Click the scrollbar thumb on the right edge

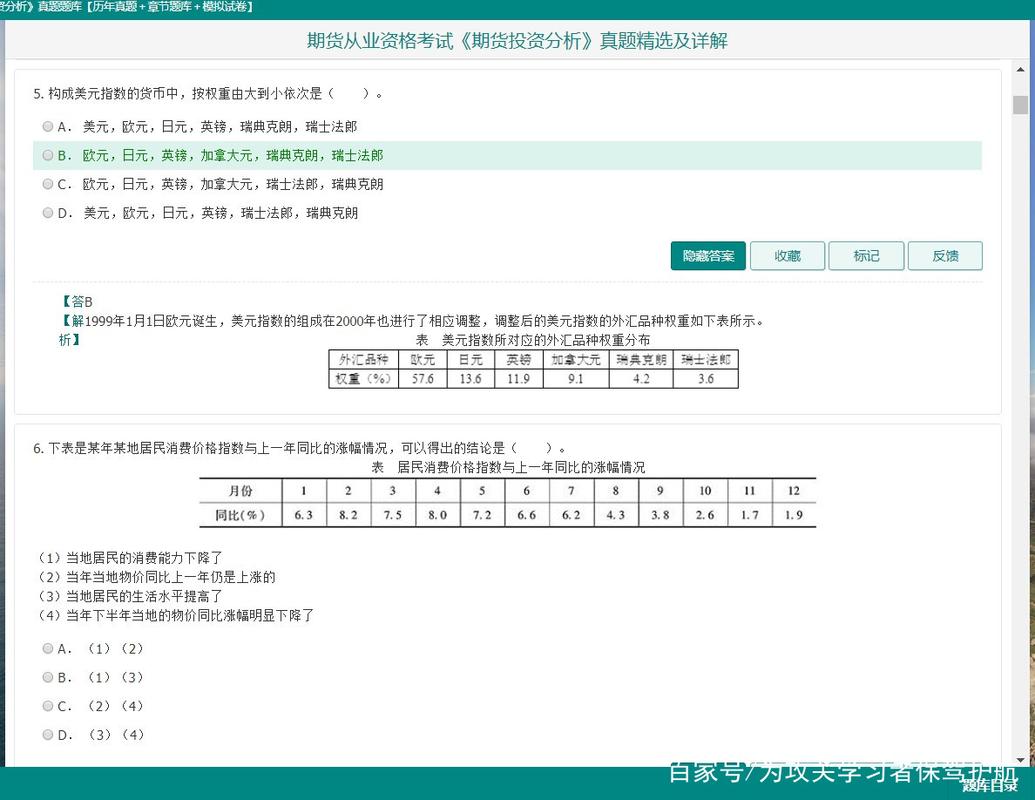1021,103
